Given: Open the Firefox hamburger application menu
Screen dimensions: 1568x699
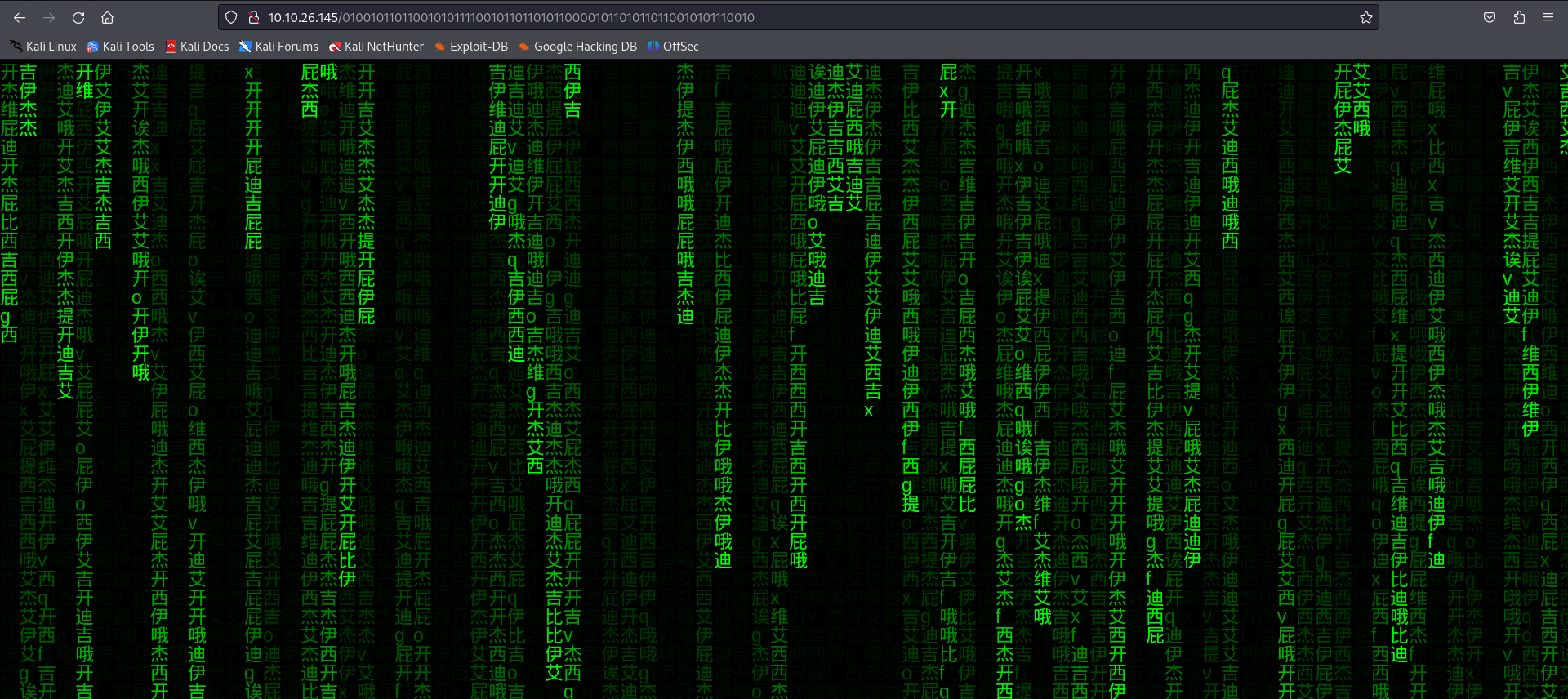Looking at the screenshot, I should pos(1548,17).
